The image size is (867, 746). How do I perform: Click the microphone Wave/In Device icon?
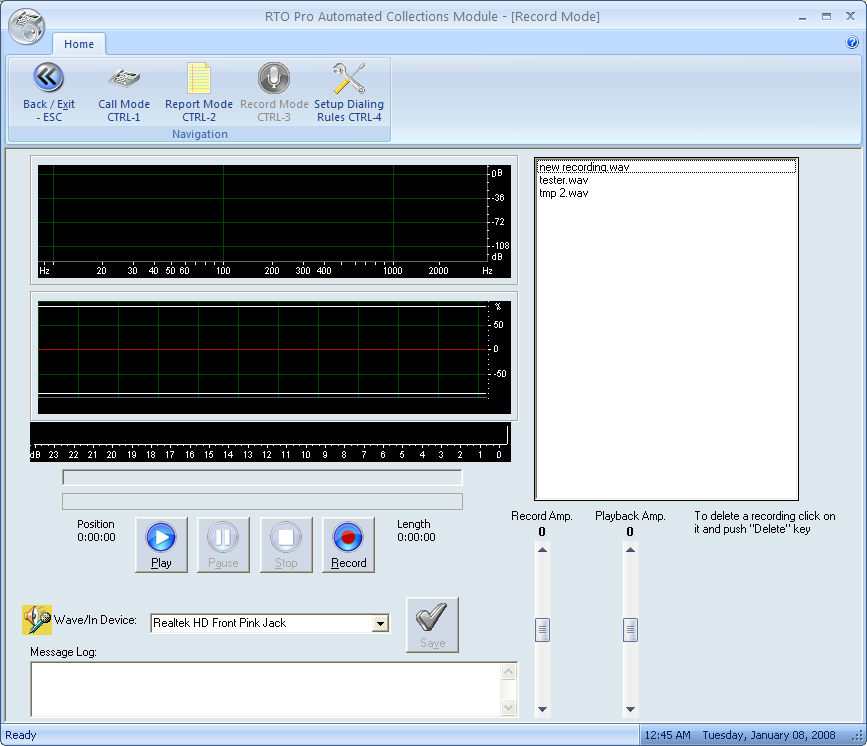tap(37, 620)
